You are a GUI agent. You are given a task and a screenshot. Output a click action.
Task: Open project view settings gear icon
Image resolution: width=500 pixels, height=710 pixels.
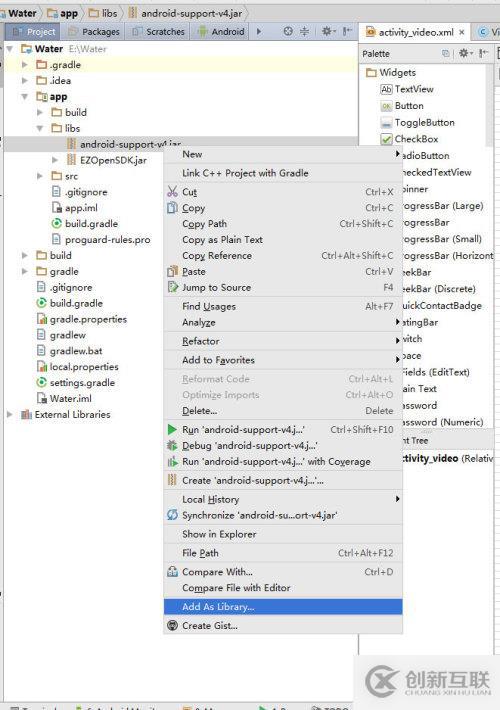pos(327,31)
